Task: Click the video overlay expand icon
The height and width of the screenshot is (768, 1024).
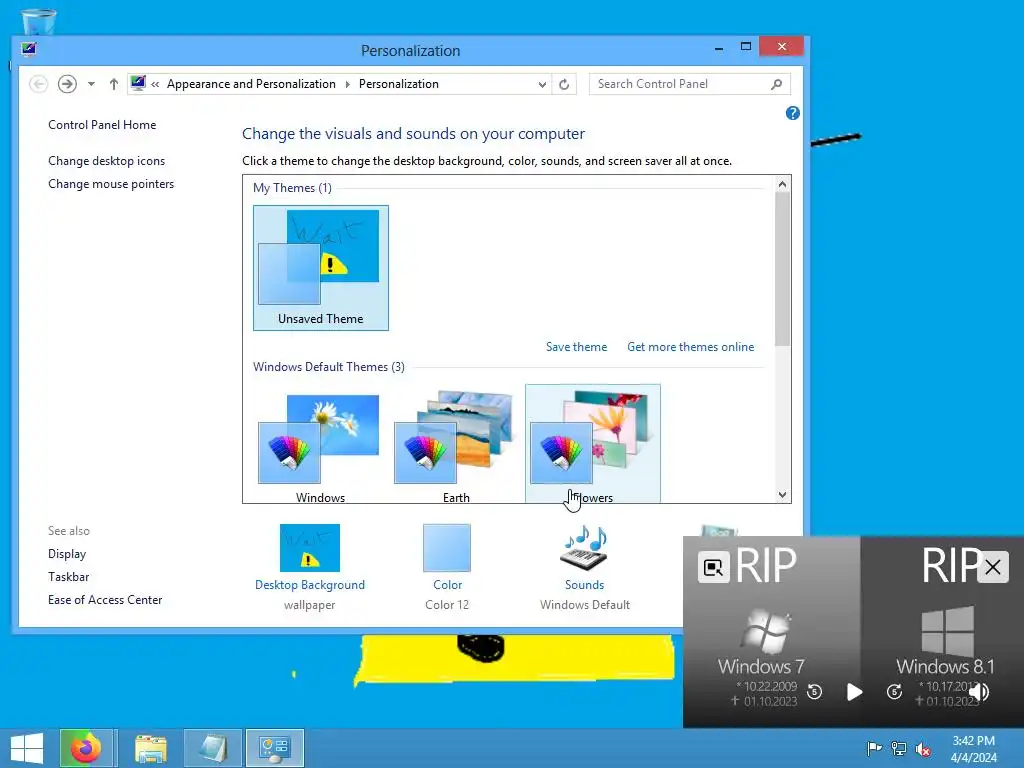Action: (714, 567)
